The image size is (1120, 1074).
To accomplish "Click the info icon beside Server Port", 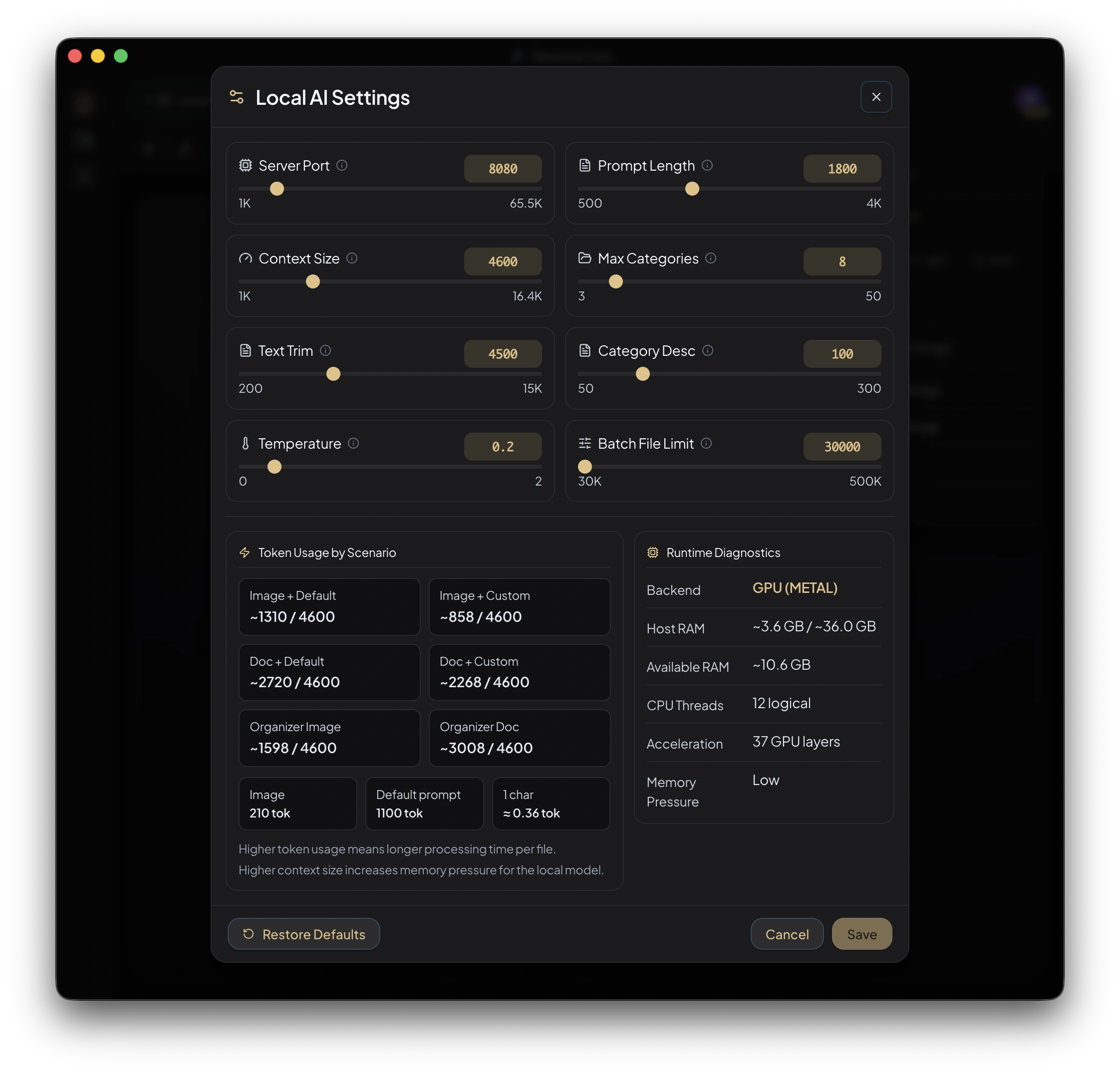I will click(342, 165).
